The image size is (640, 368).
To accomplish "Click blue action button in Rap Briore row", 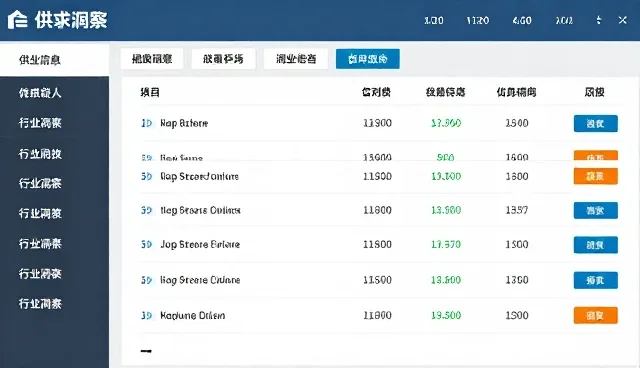I will 596,124.
